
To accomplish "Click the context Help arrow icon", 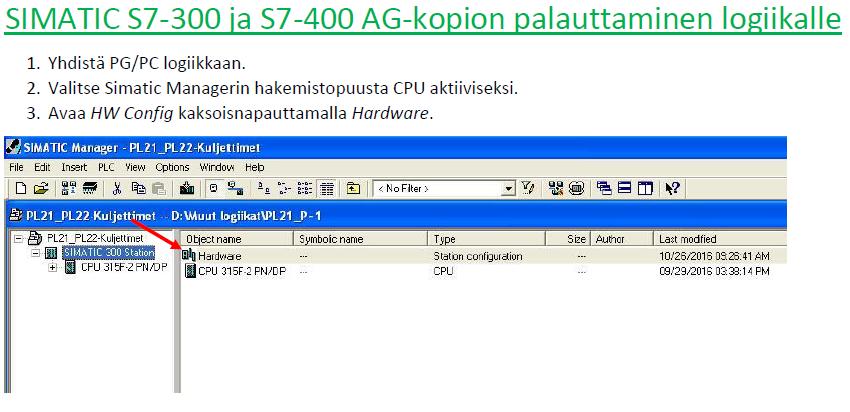I will point(672,188).
